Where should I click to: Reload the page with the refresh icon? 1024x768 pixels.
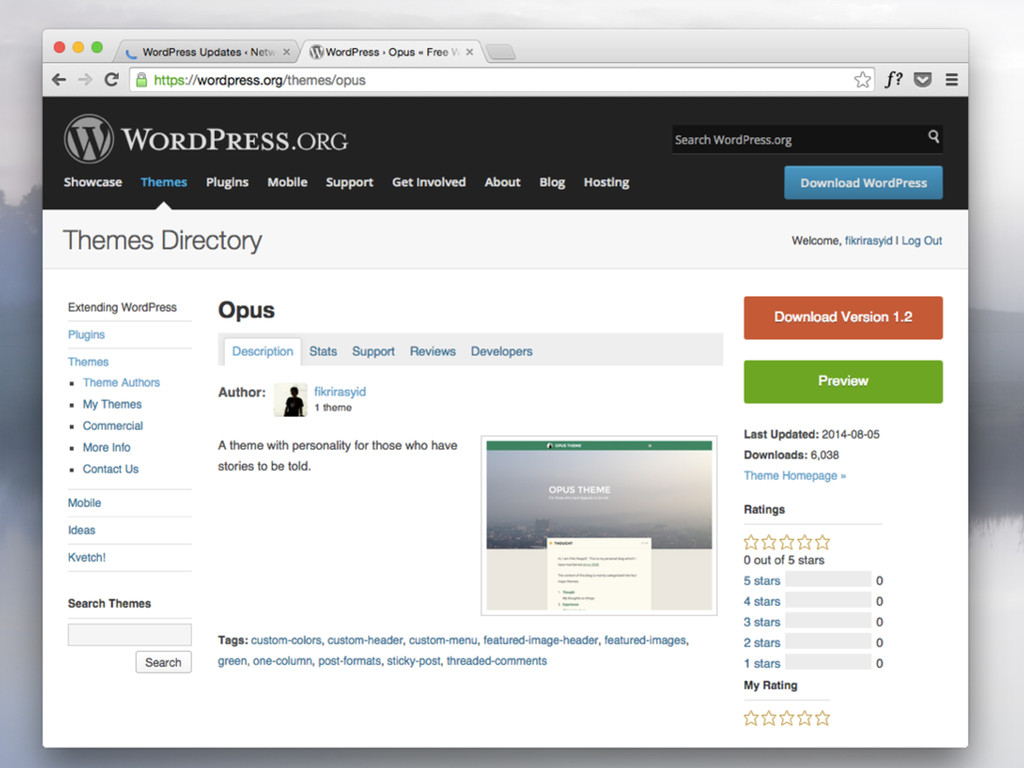pyautogui.click(x=112, y=80)
